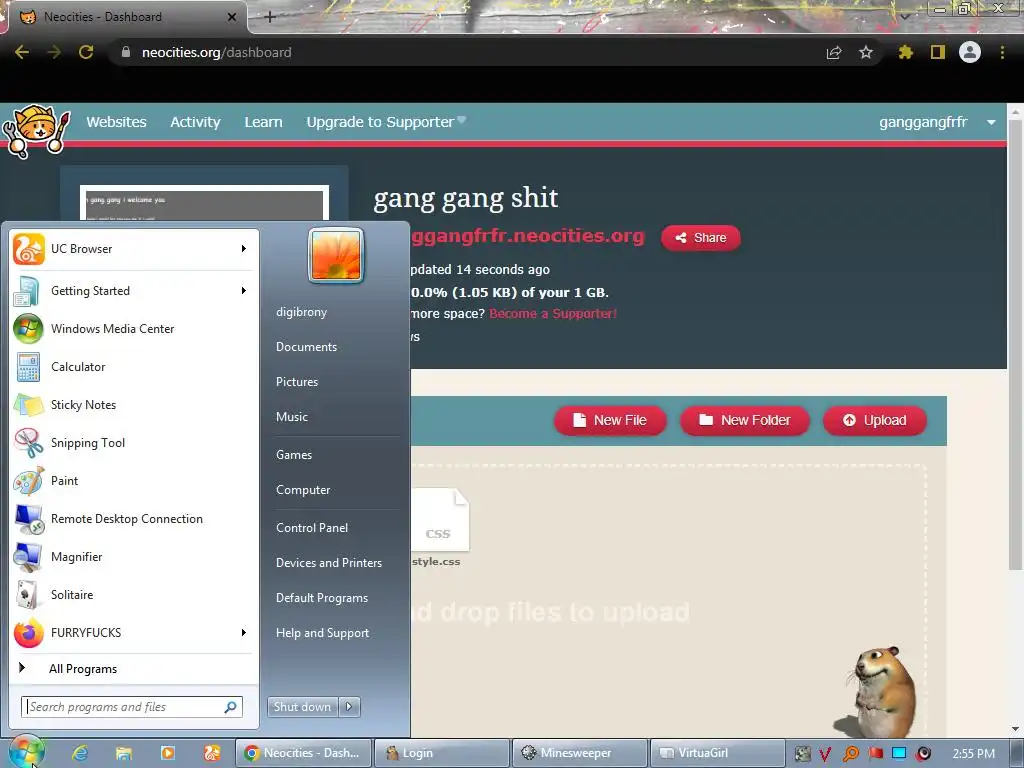
Task: Create a New File
Action: (x=610, y=420)
